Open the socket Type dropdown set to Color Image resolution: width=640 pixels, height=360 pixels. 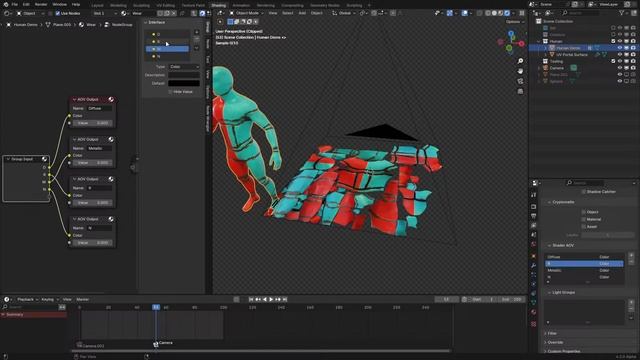tap(184, 67)
